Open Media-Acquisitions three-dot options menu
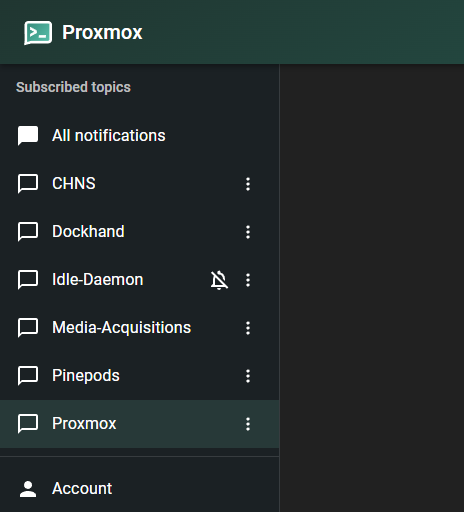The height and width of the screenshot is (512, 464). point(248,328)
